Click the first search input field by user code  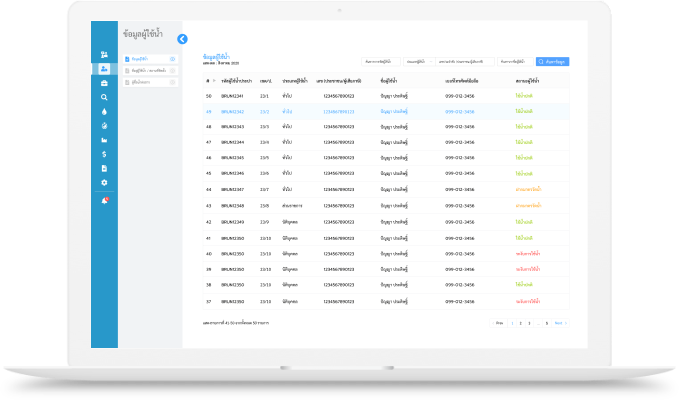pyautogui.click(x=381, y=61)
